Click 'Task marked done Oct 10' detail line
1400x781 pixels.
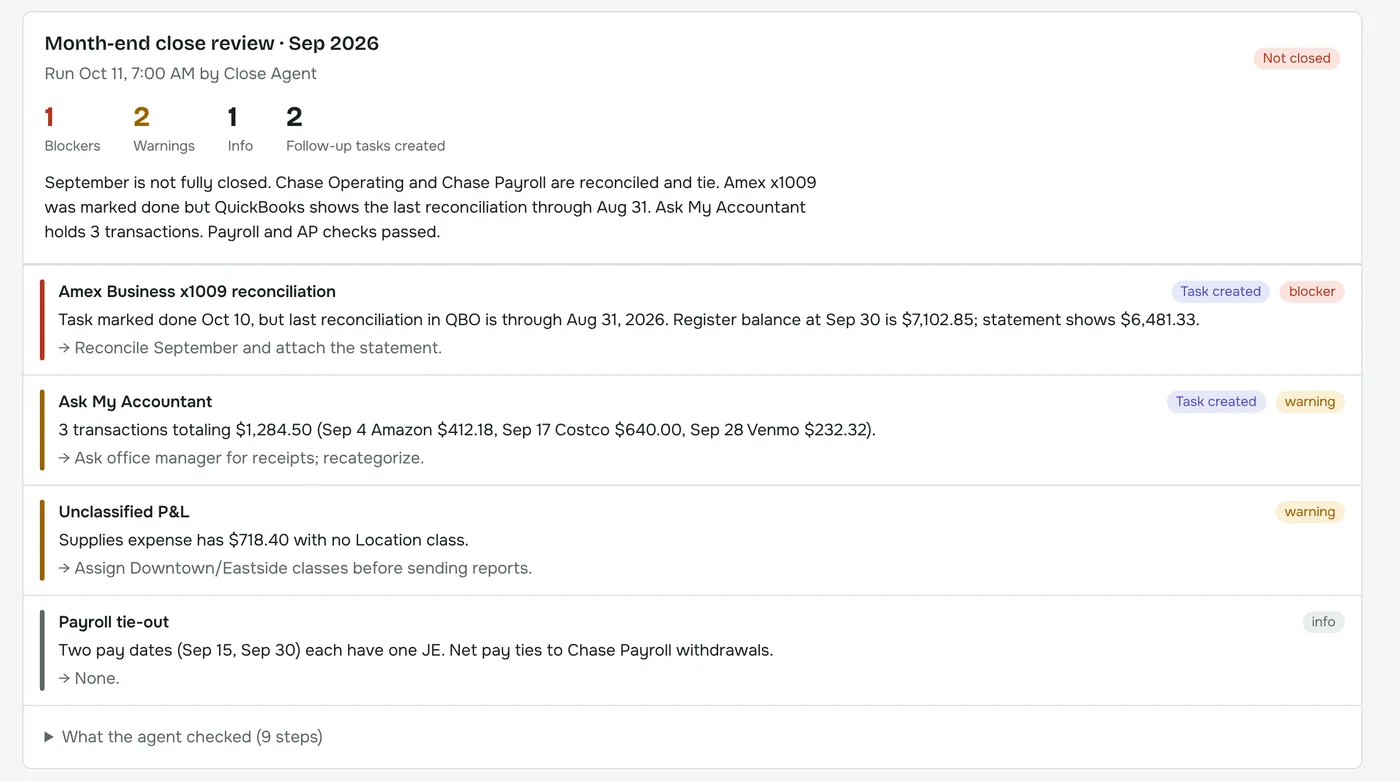click(629, 320)
